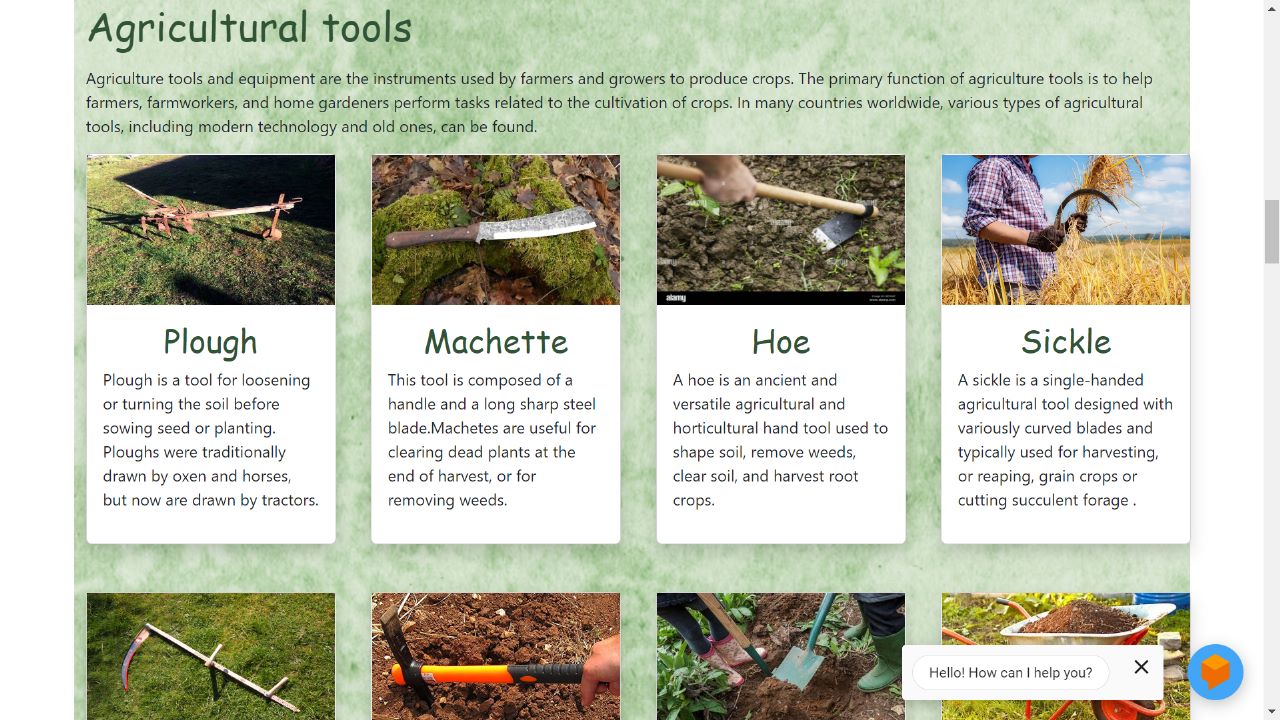
Task: Dismiss the chat greeting with the X
Action: tap(1141, 667)
